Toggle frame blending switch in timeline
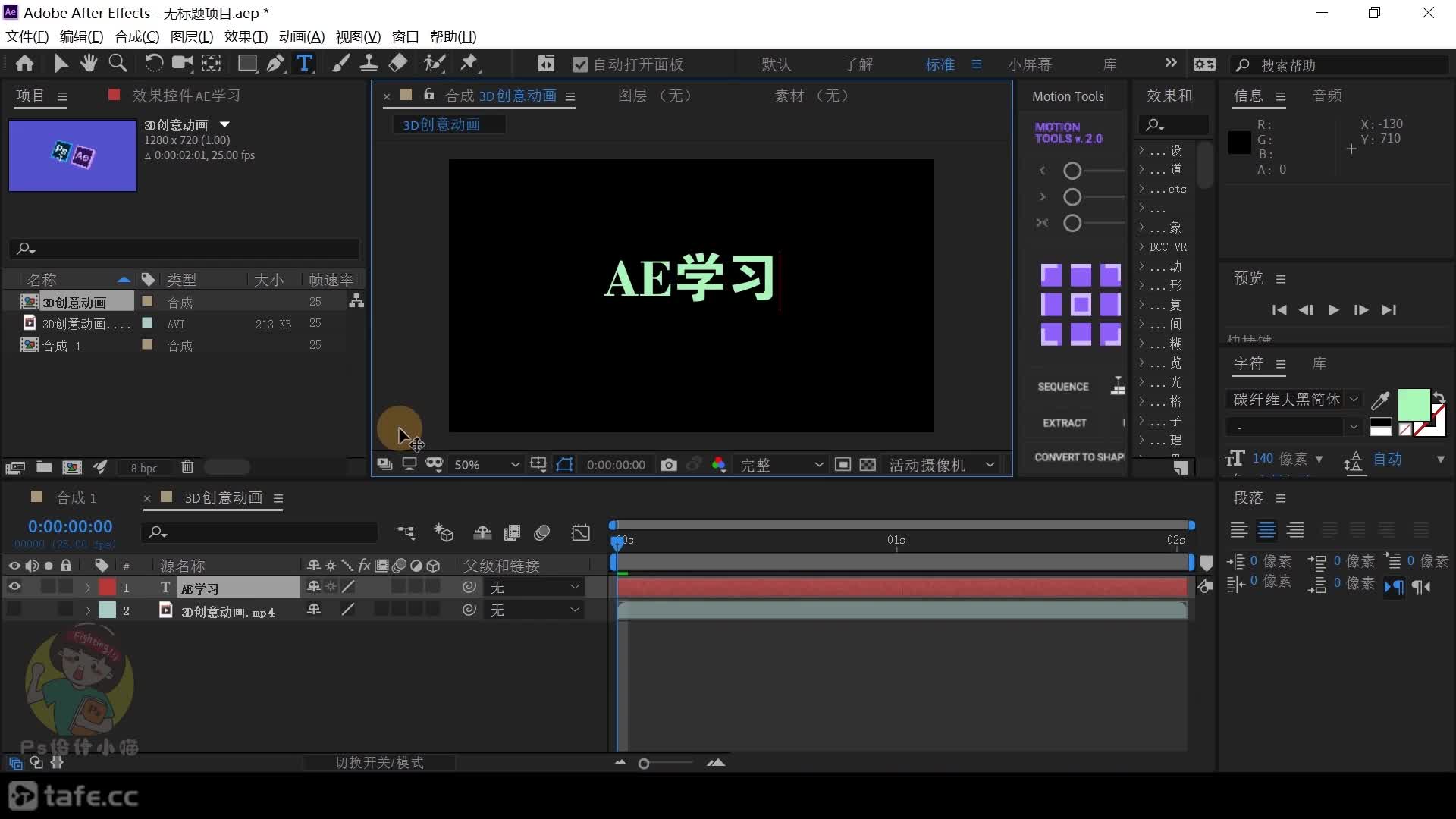This screenshot has width=1456, height=819. pos(513,533)
